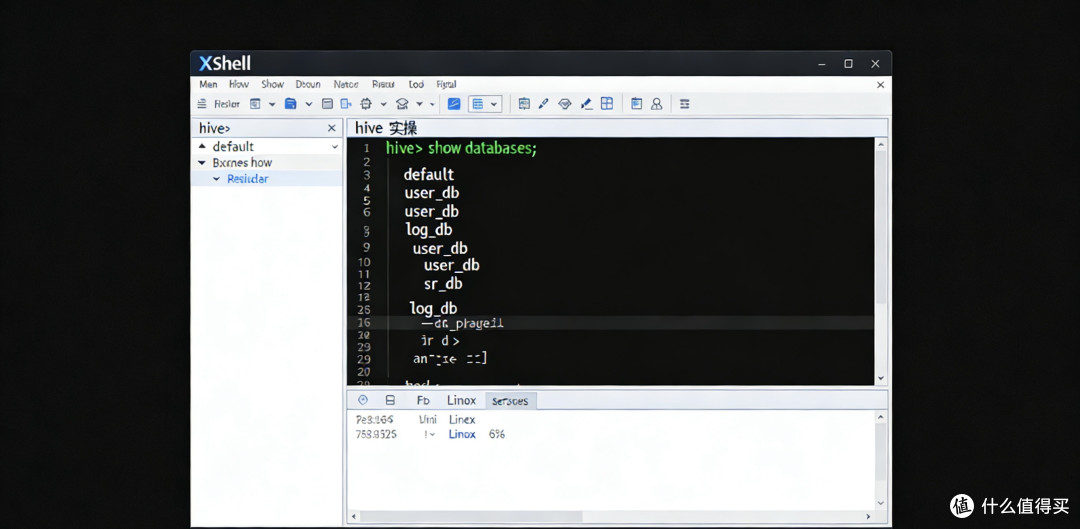The width and height of the screenshot is (1080, 529).
Task: Select the highlighter marker icon
Action: tap(586, 104)
